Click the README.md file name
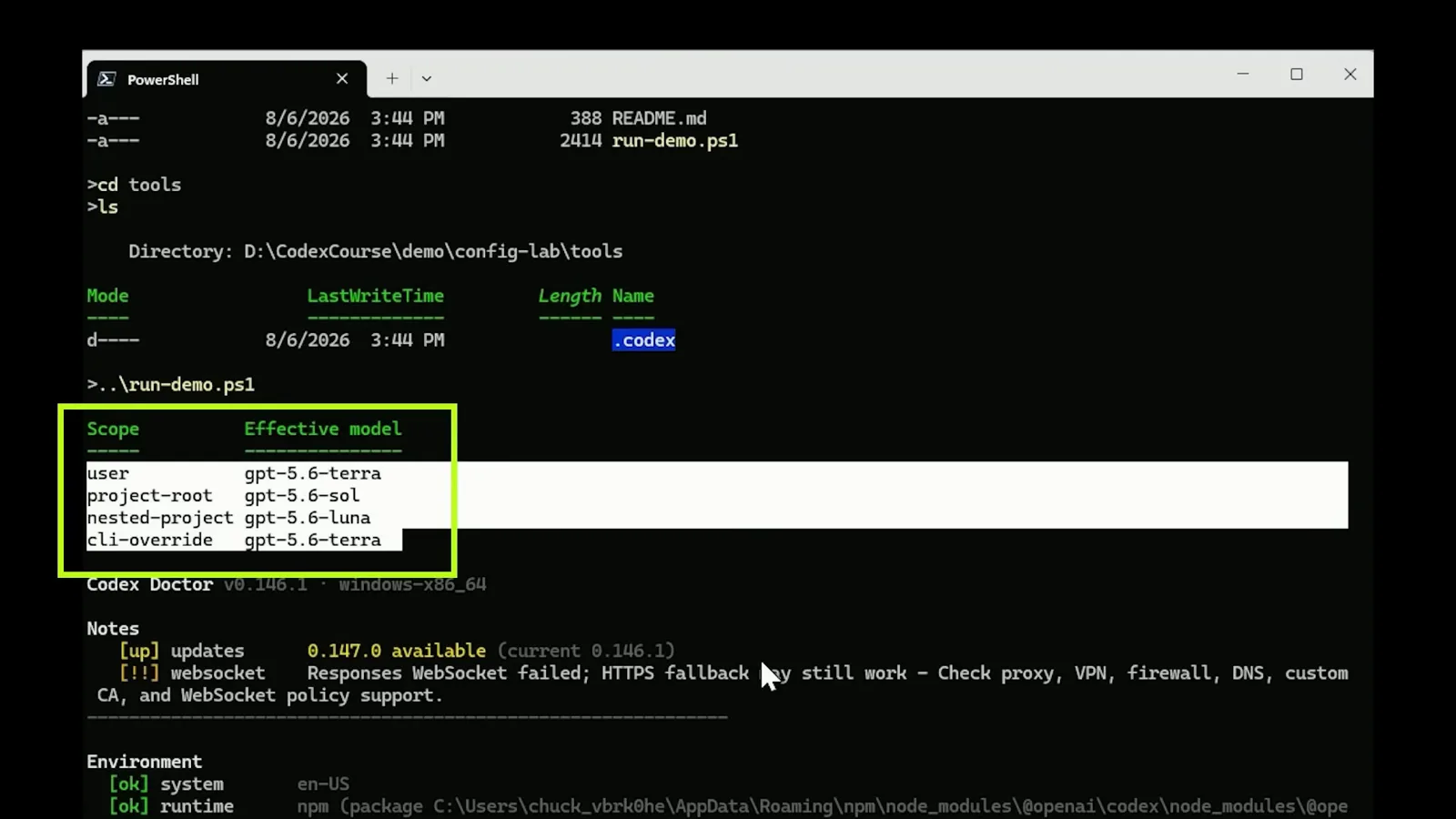The width and height of the screenshot is (1456, 819). tap(659, 118)
